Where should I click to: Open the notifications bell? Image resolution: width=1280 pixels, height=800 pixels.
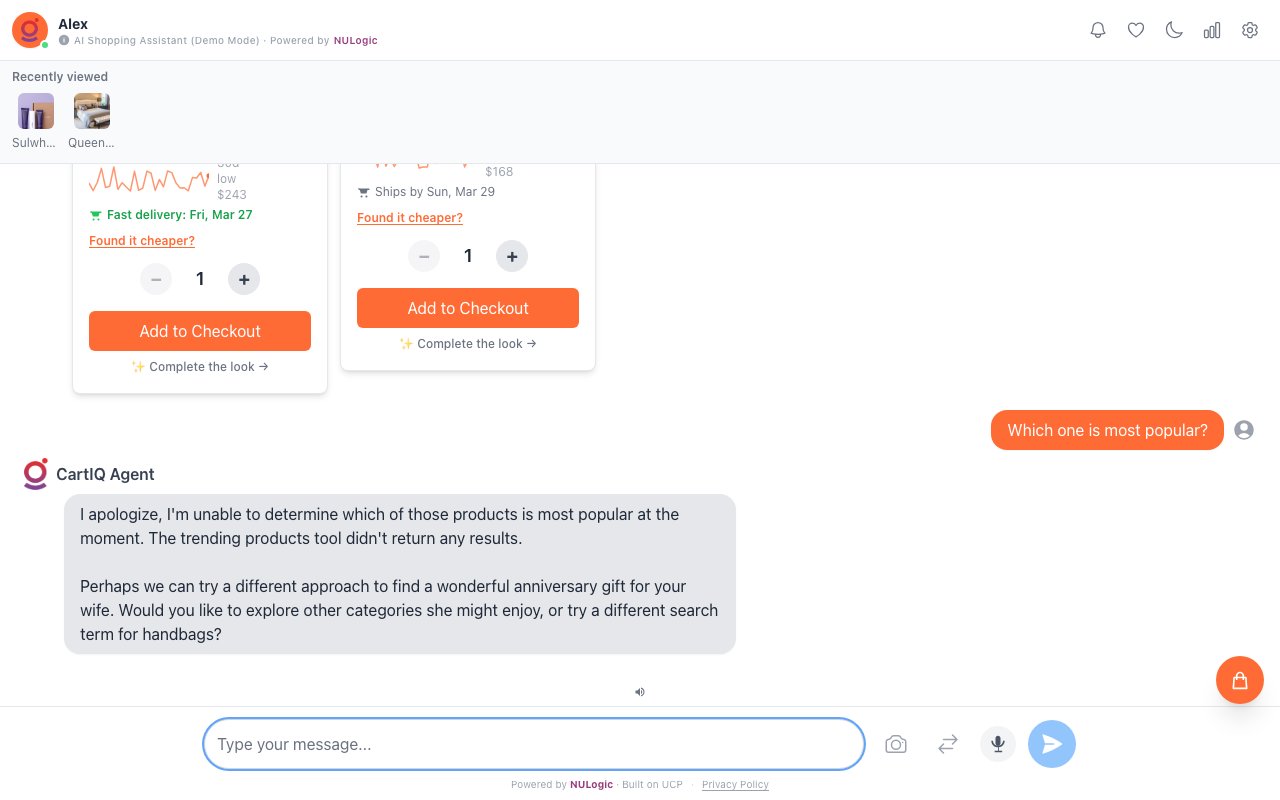[1098, 30]
